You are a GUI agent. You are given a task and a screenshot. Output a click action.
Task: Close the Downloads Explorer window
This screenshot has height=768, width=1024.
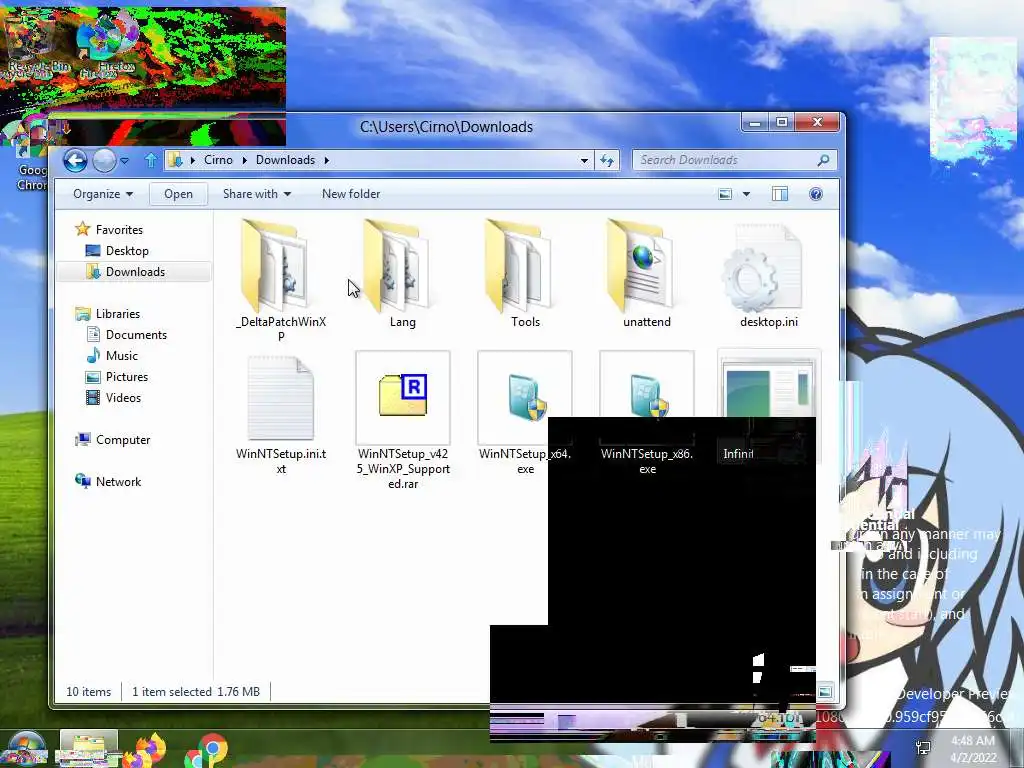tap(817, 122)
